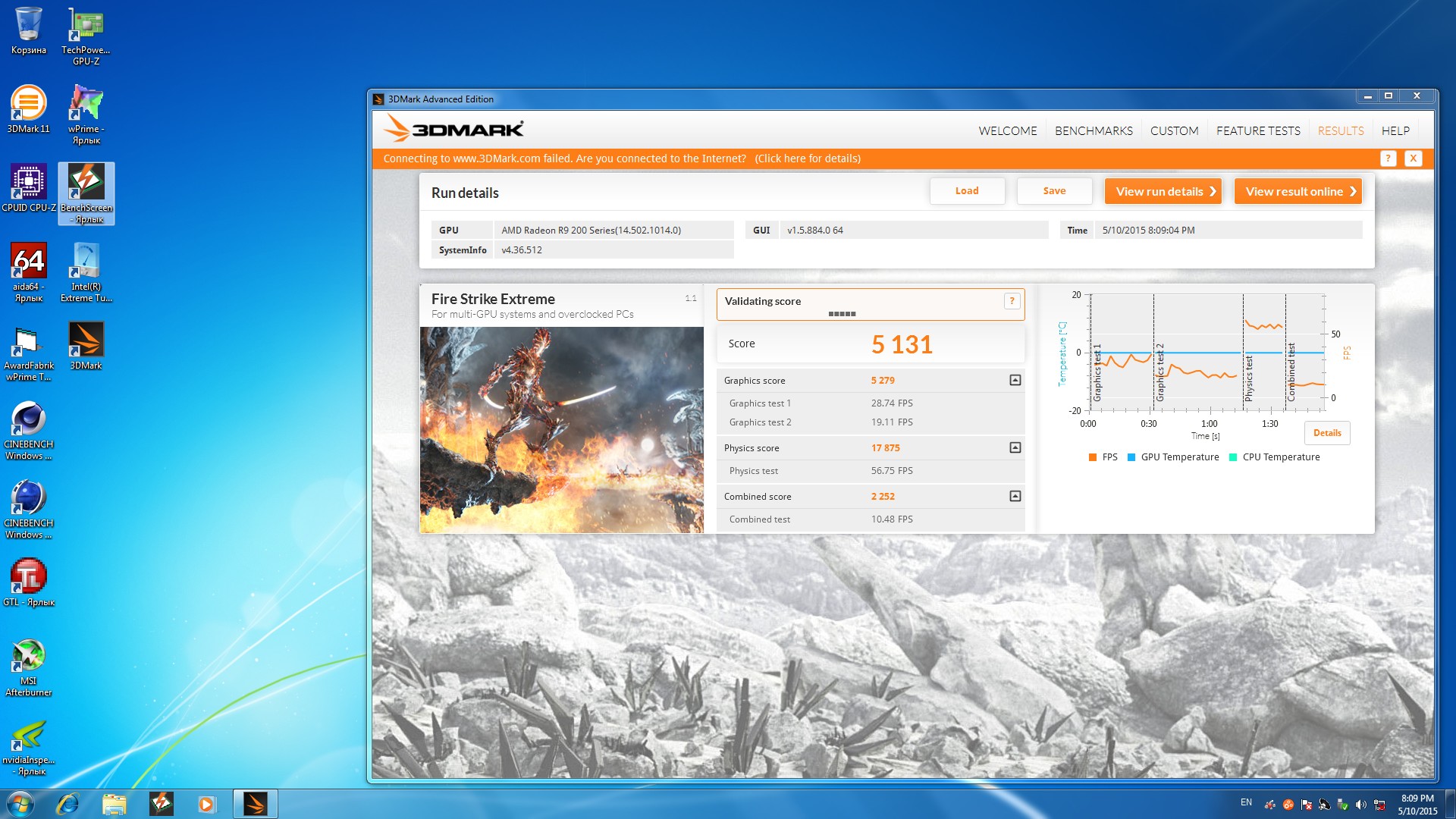Click the Save button
This screenshot has height=819, width=1456.
click(1054, 191)
